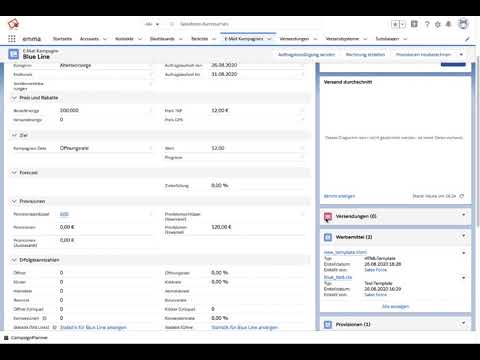Click the search magnifier icon
The image size is (480, 360).
(172, 24)
